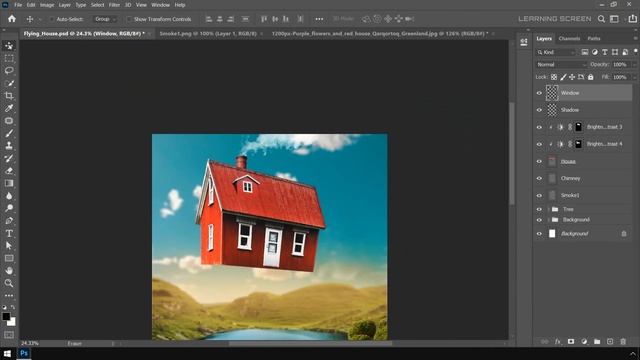Image resolution: width=640 pixels, height=360 pixels.
Task: Toggle visibility of italic Background layer
Action: tap(539, 234)
